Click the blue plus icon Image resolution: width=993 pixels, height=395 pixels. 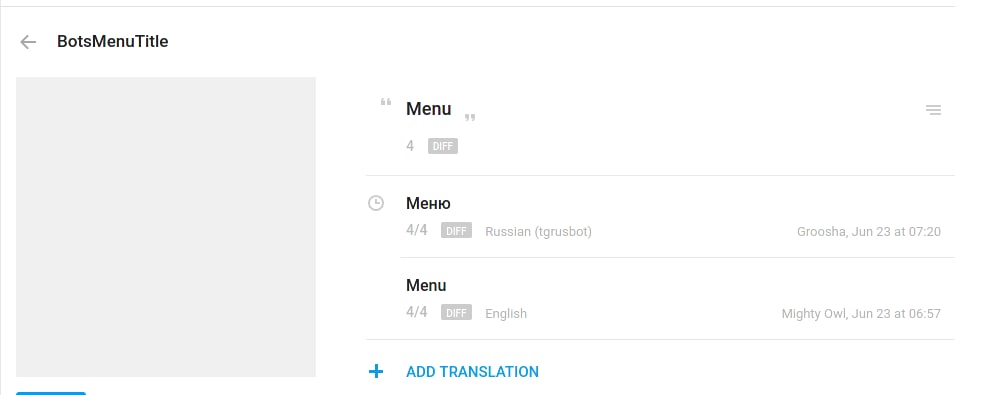coord(376,371)
